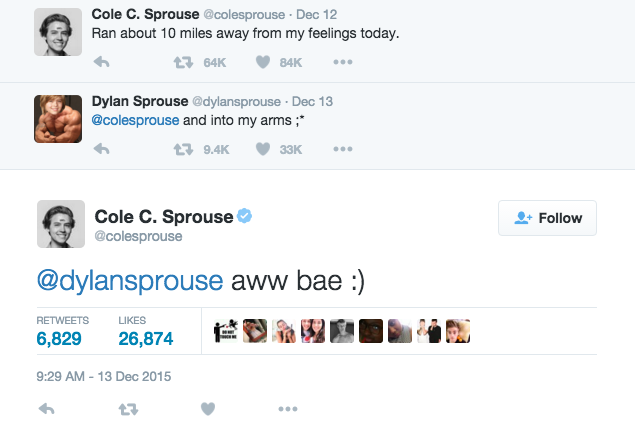Like Dylan's tweet with 33K likes
This screenshot has width=635, height=442.
pyautogui.click(x=263, y=149)
